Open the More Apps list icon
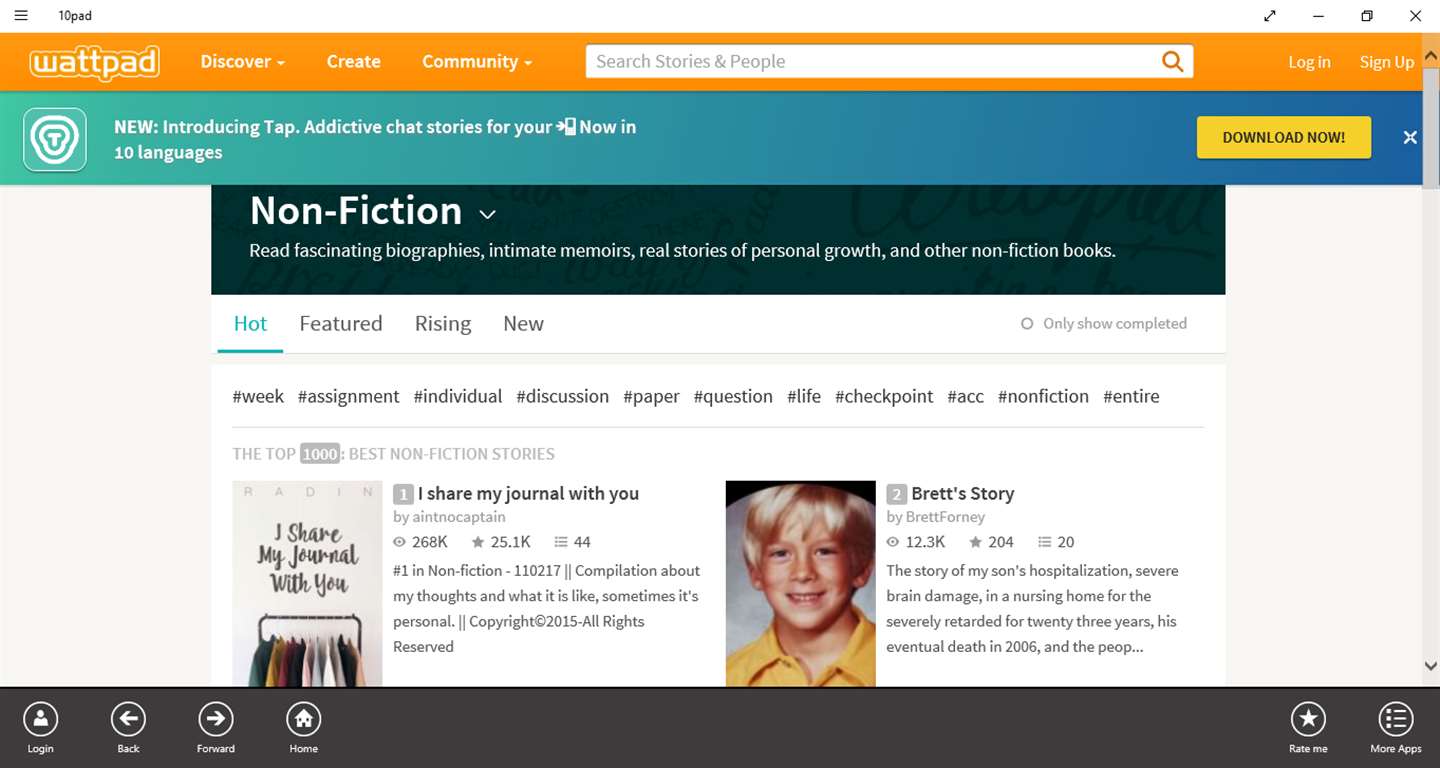Screen dimensions: 1440x768 1395,719
